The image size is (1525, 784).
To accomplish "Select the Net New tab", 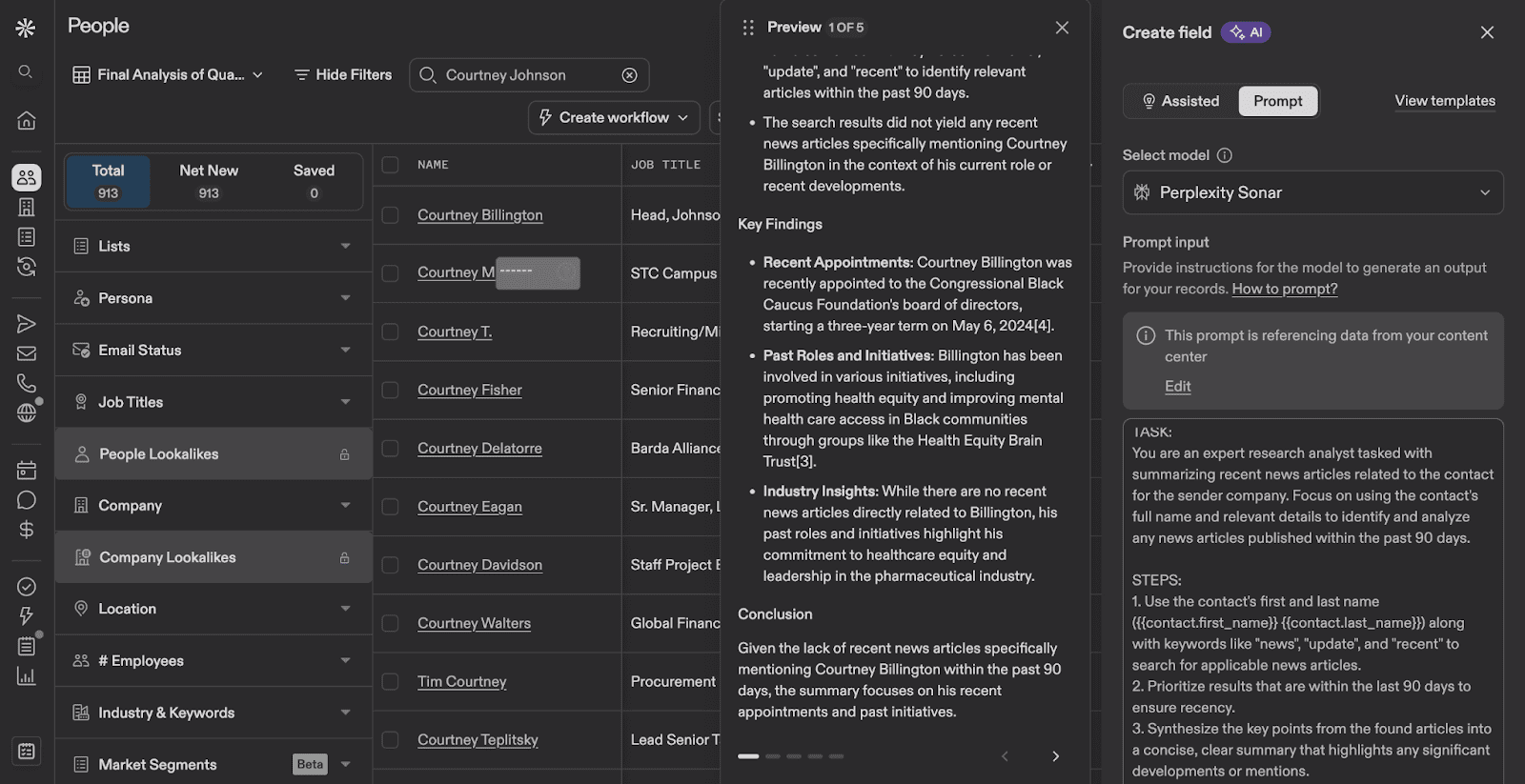I will click(x=209, y=180).
